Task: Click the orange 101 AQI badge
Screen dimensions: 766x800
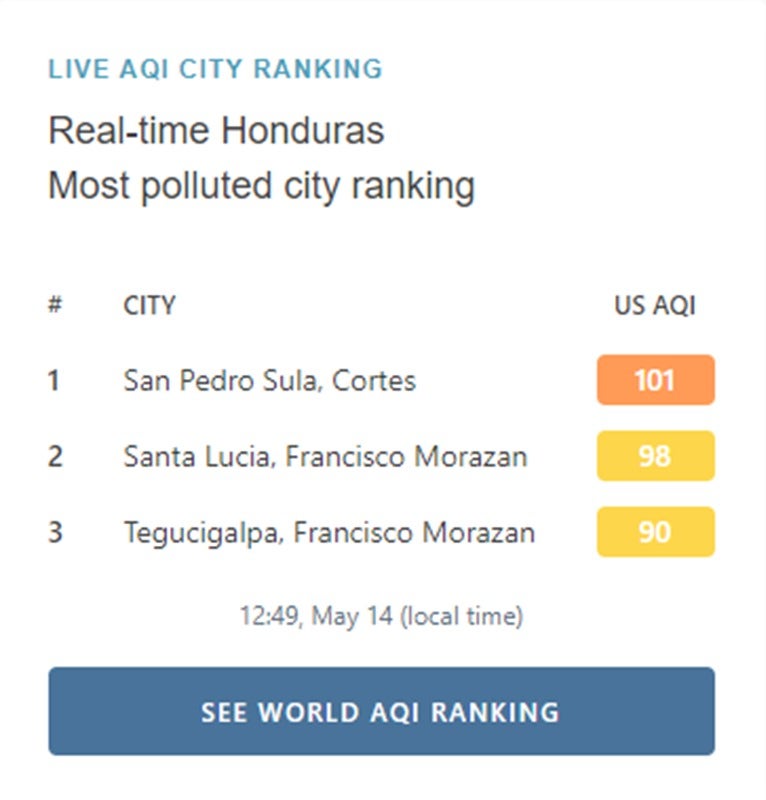Action: point(655,380)
